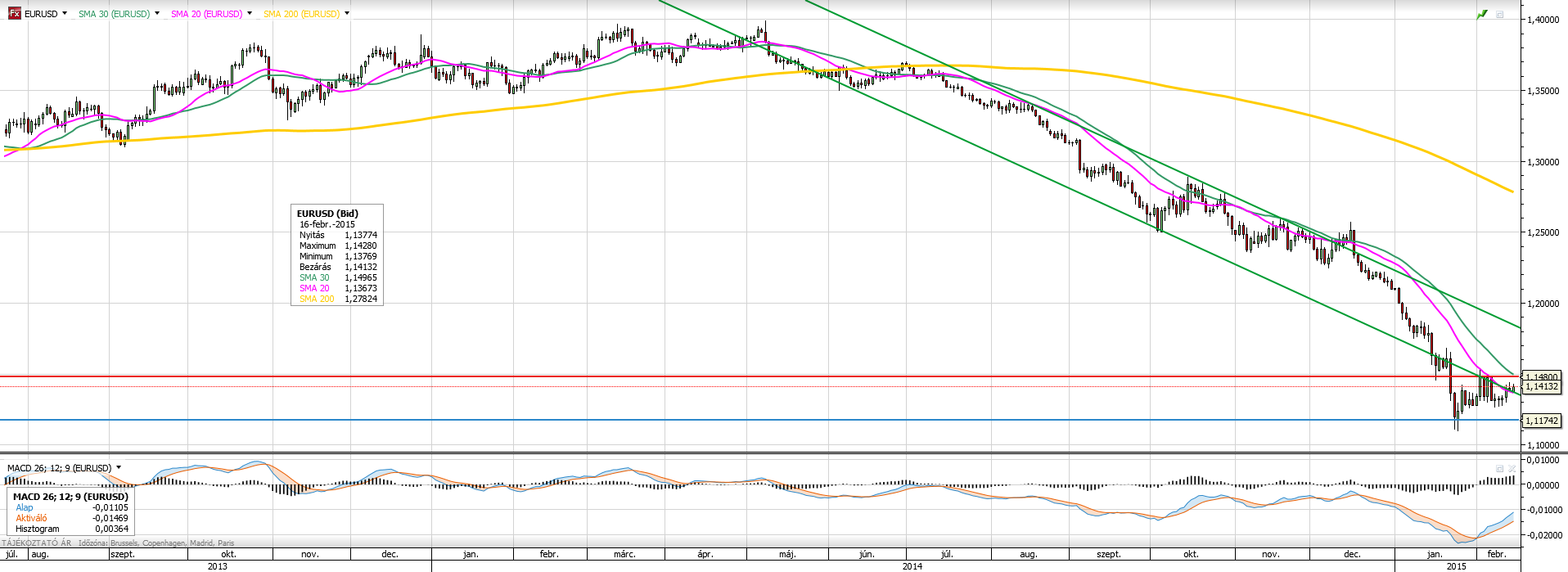Open the EURUSD instrument dropdown
Viewport: 1568px width, 572px height.
coord(65,14)
